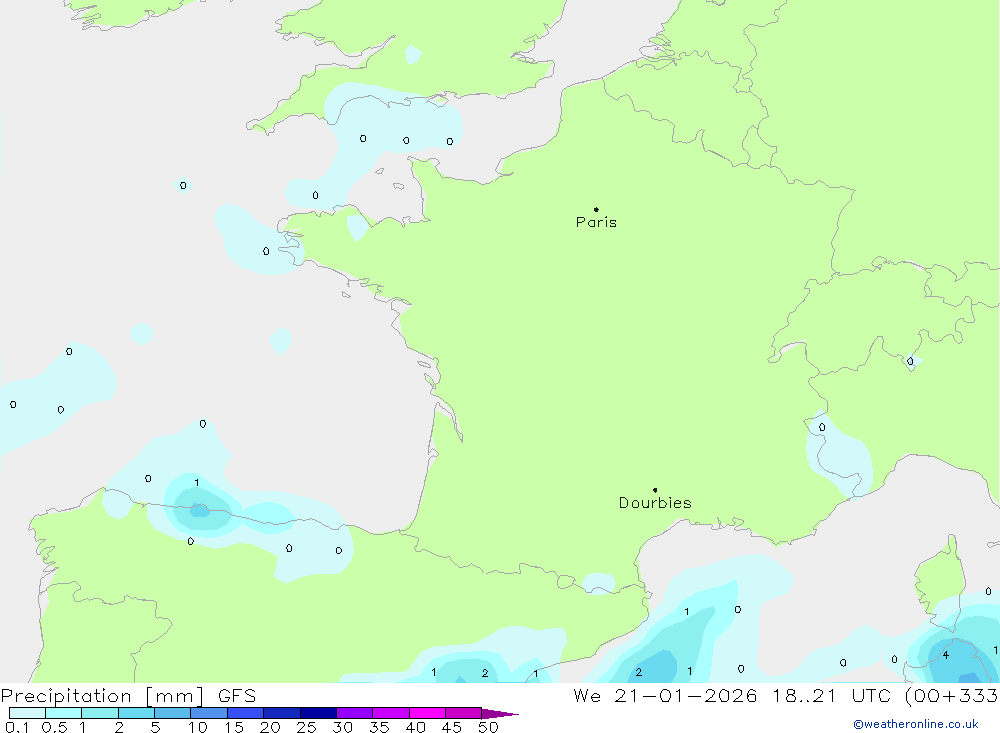1000x733 pixels.
Task: Pick the 45–50 mm legend swatch
Action: pyautogui.click(x=463, y=713)
